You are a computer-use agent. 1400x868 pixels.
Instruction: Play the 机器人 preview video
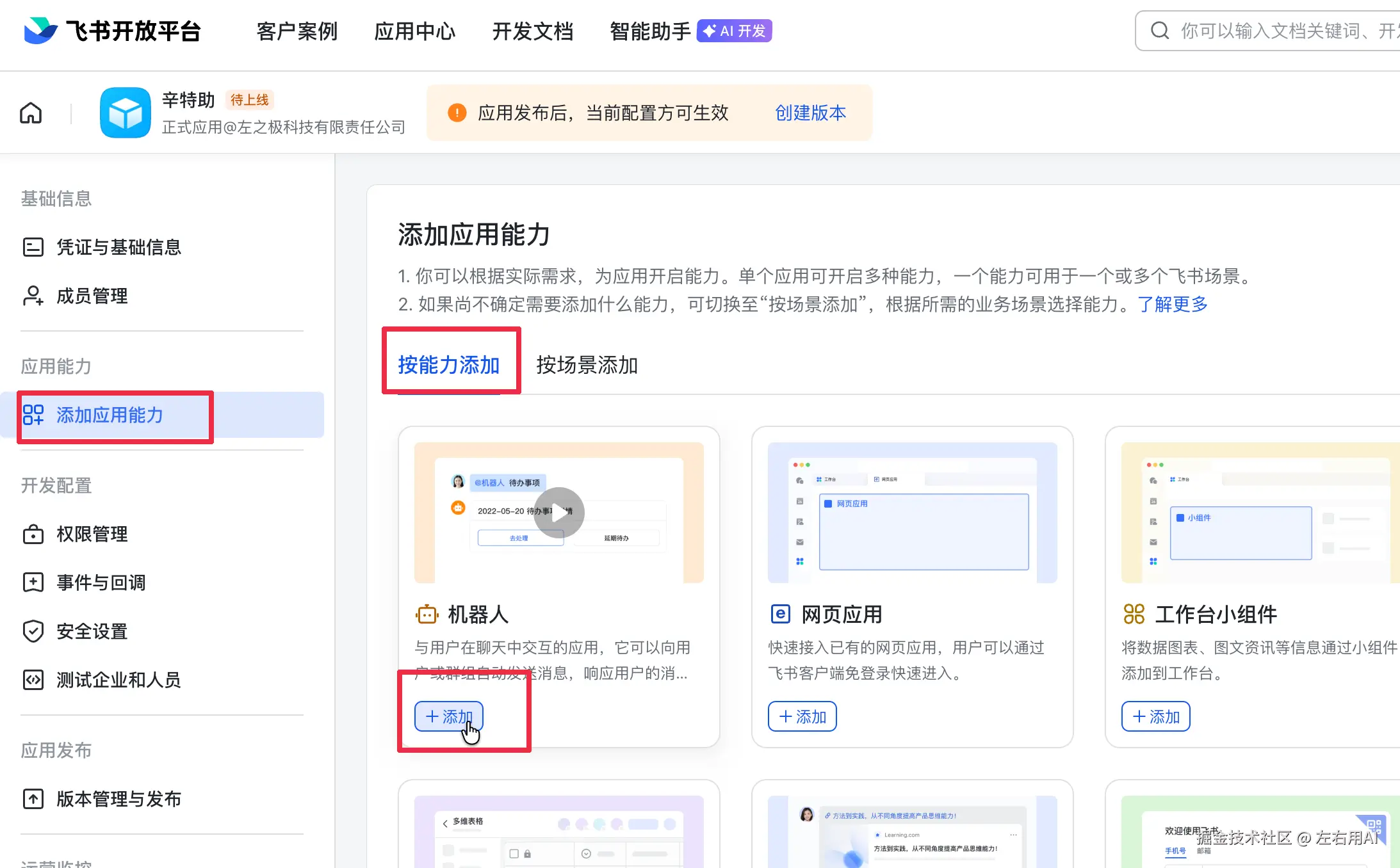coord(558,513)
